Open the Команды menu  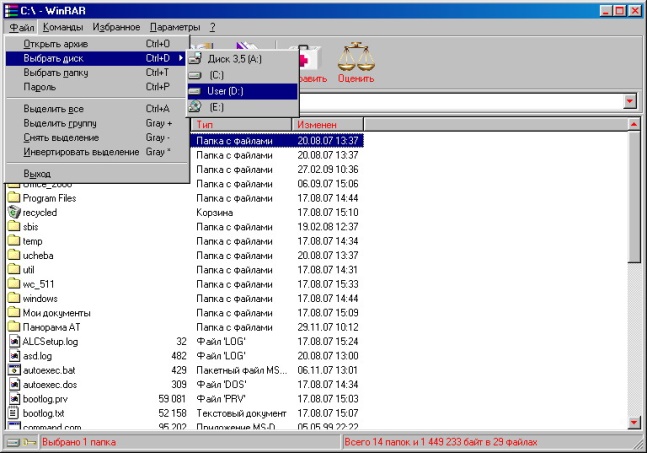coord(63,27)
